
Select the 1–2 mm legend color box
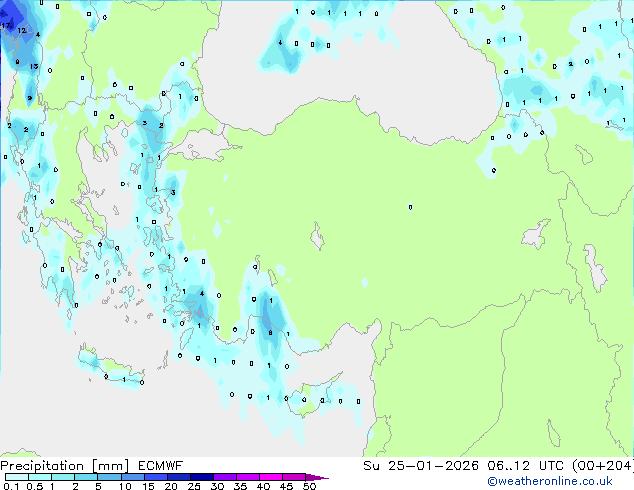tap(63, 477)
